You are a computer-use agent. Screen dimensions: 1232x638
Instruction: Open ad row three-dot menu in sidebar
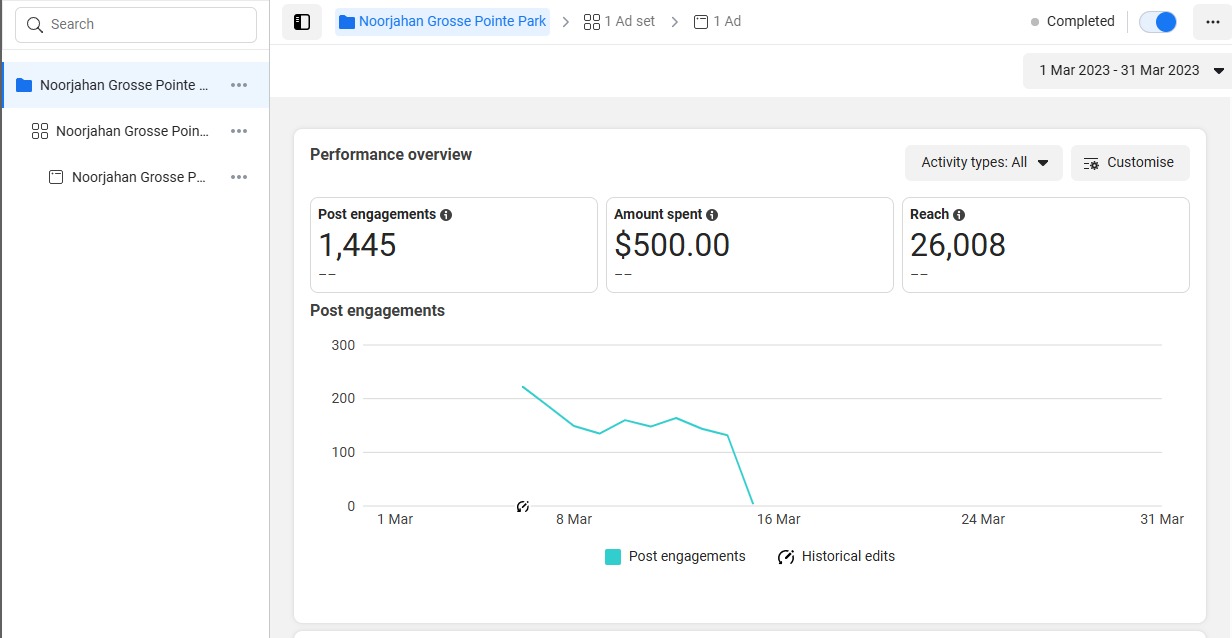239,177
